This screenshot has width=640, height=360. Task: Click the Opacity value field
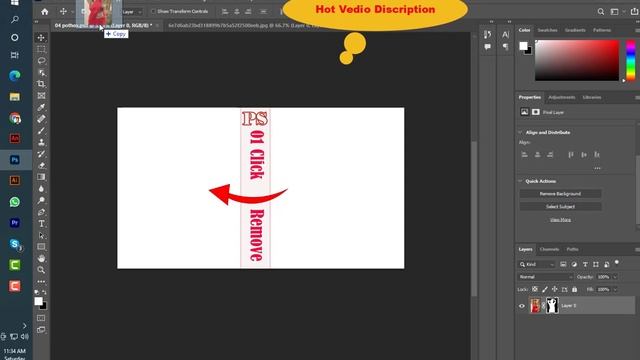pyautogui.click(x=603, y=277)
